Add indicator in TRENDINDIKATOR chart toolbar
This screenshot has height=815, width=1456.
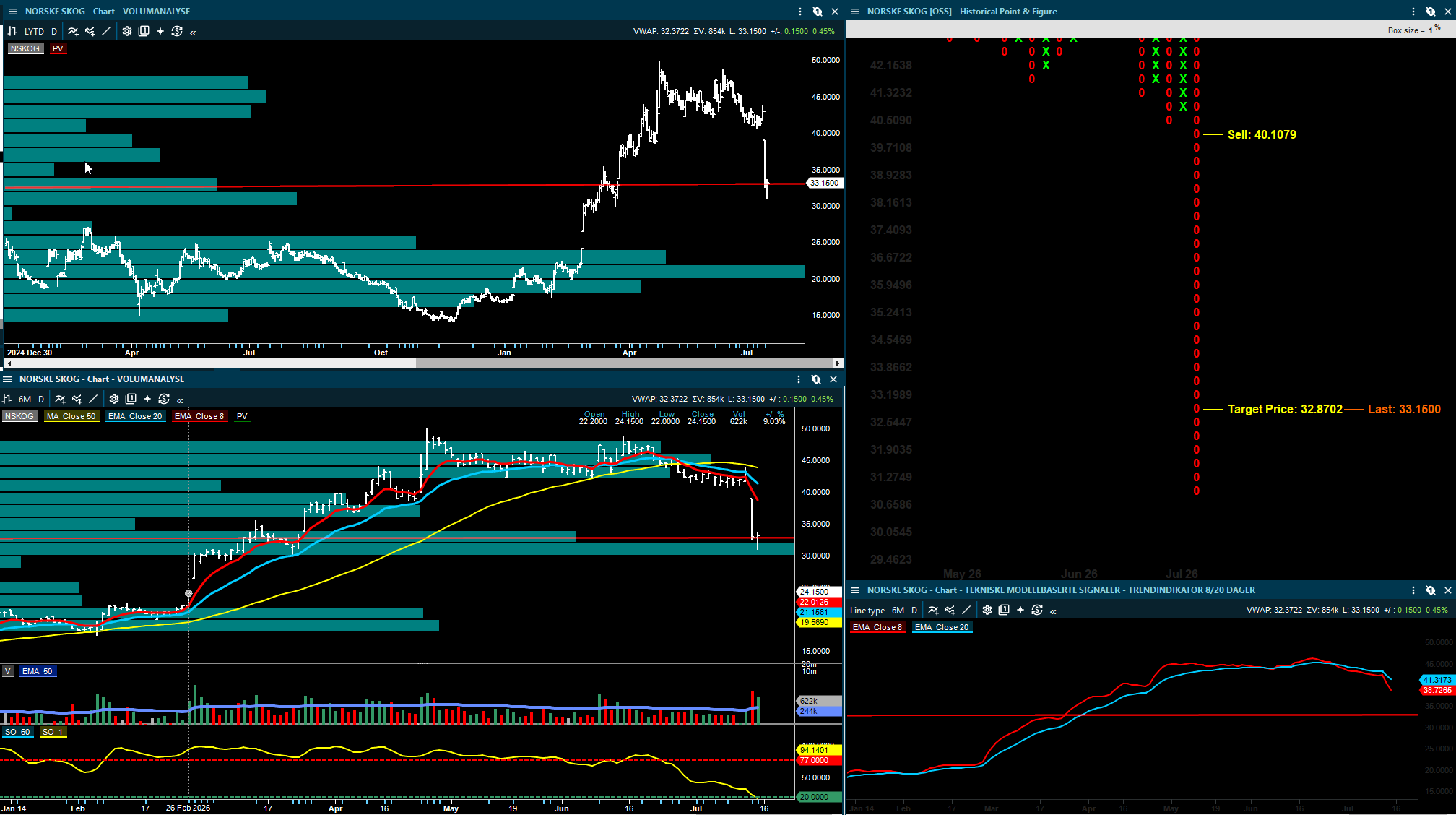tap(933, 610)
